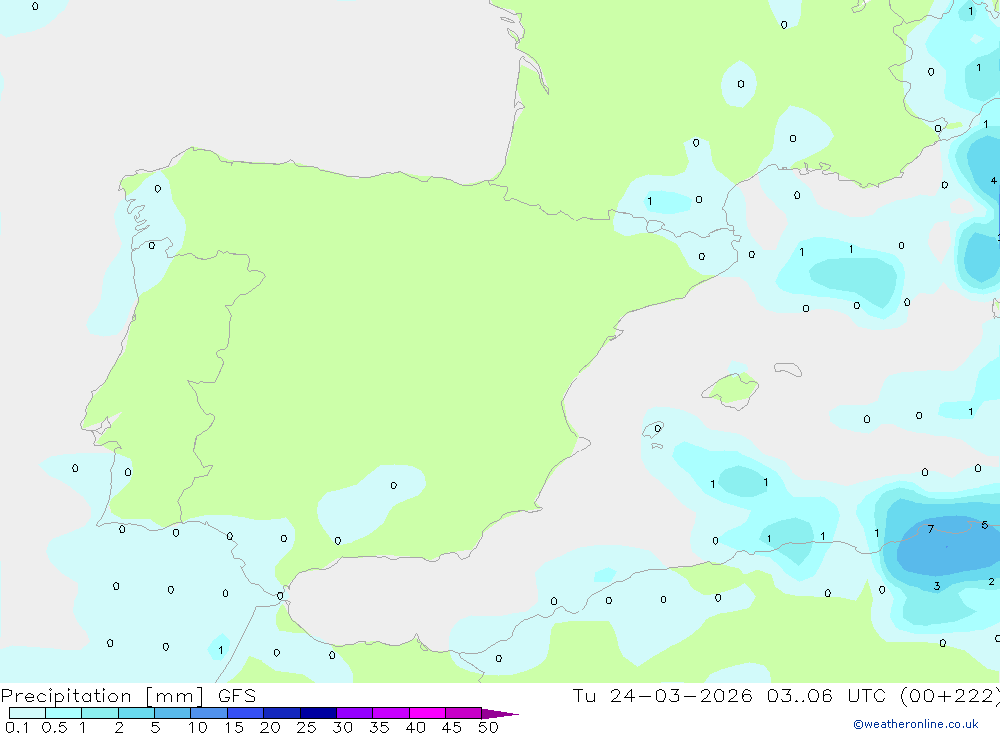
Task: Select the purple swatch between 35 and 40
Action: [x=391, y=713]
